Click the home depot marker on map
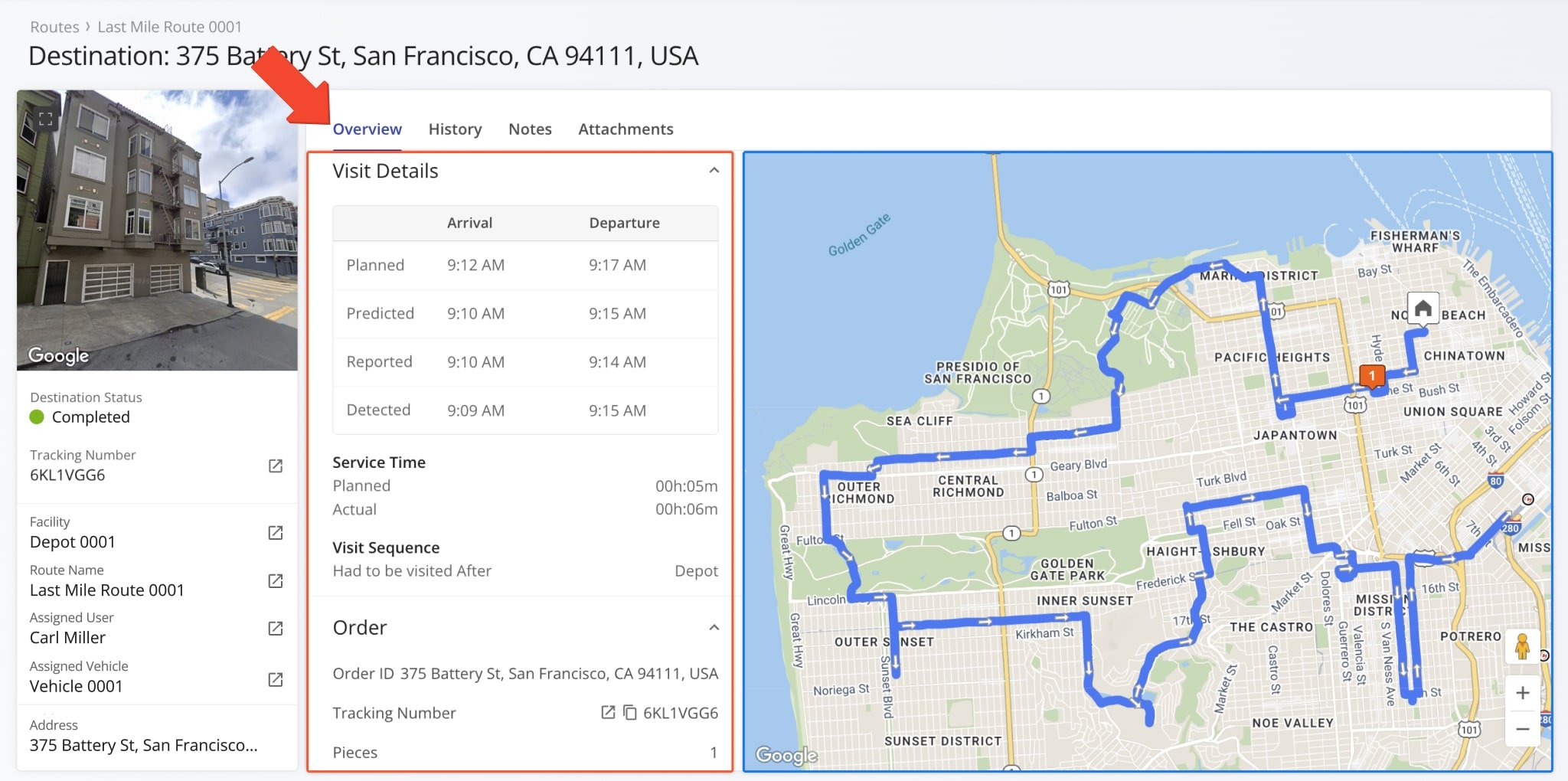This screenshot has width=1568, height=781. click(x=1423, y=309)
